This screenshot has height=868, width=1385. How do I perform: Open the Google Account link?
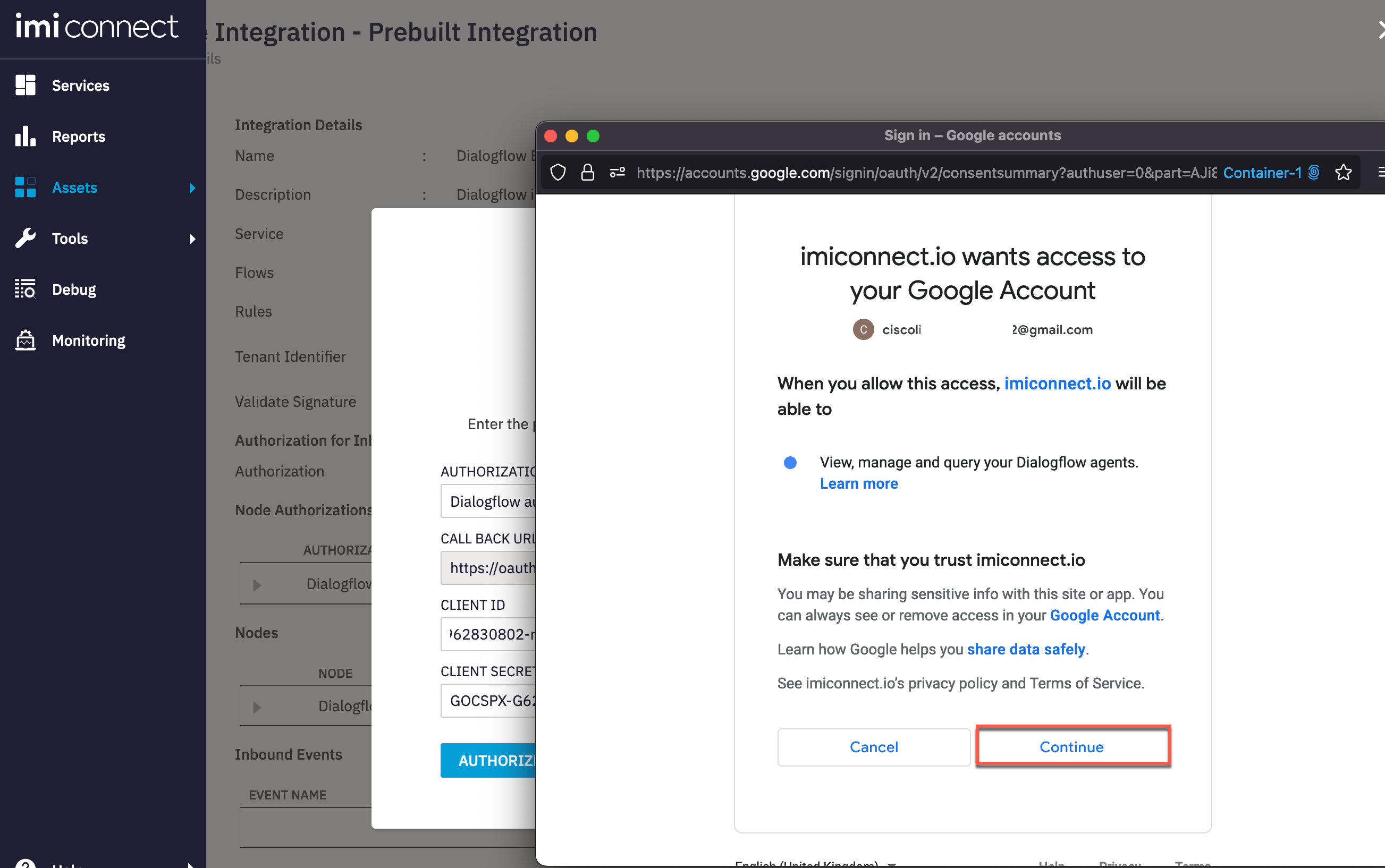click(1105, 615)
